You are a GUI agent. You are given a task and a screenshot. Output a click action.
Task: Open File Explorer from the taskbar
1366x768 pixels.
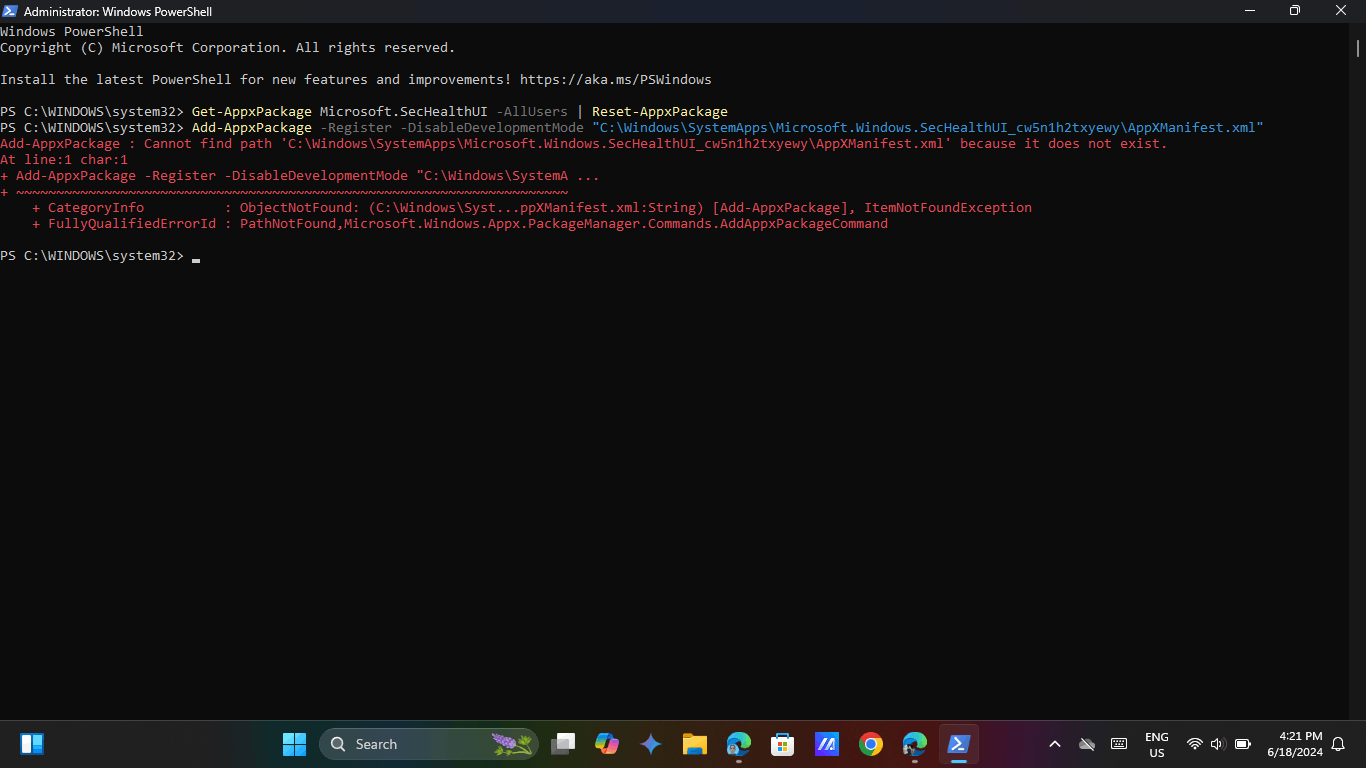tap(695, 744)
